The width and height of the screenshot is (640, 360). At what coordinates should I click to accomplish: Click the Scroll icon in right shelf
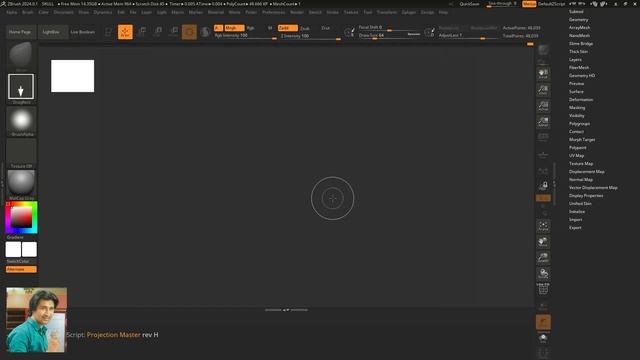tap(543, 73)
